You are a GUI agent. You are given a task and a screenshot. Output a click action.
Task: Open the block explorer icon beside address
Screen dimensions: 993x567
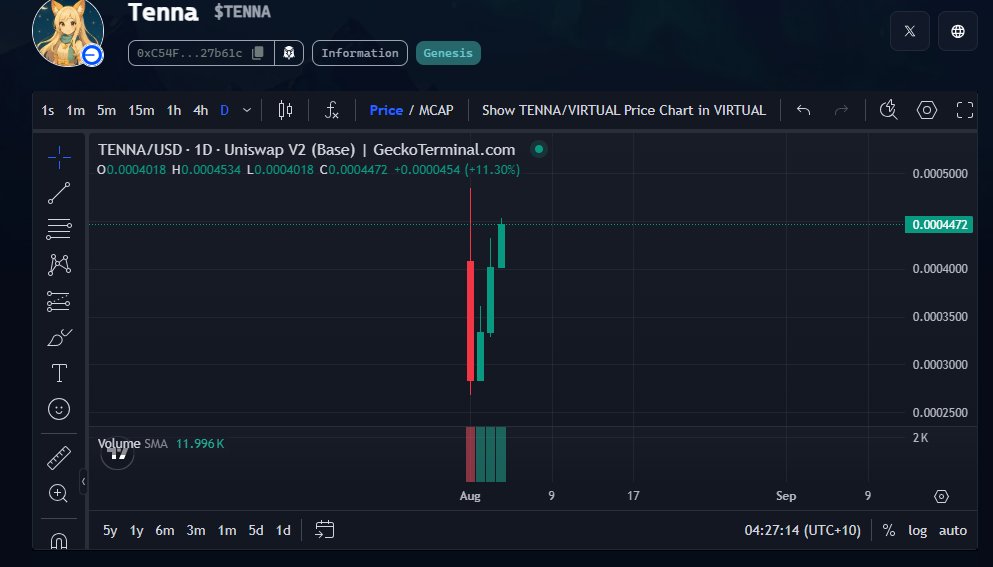point(289,53)
